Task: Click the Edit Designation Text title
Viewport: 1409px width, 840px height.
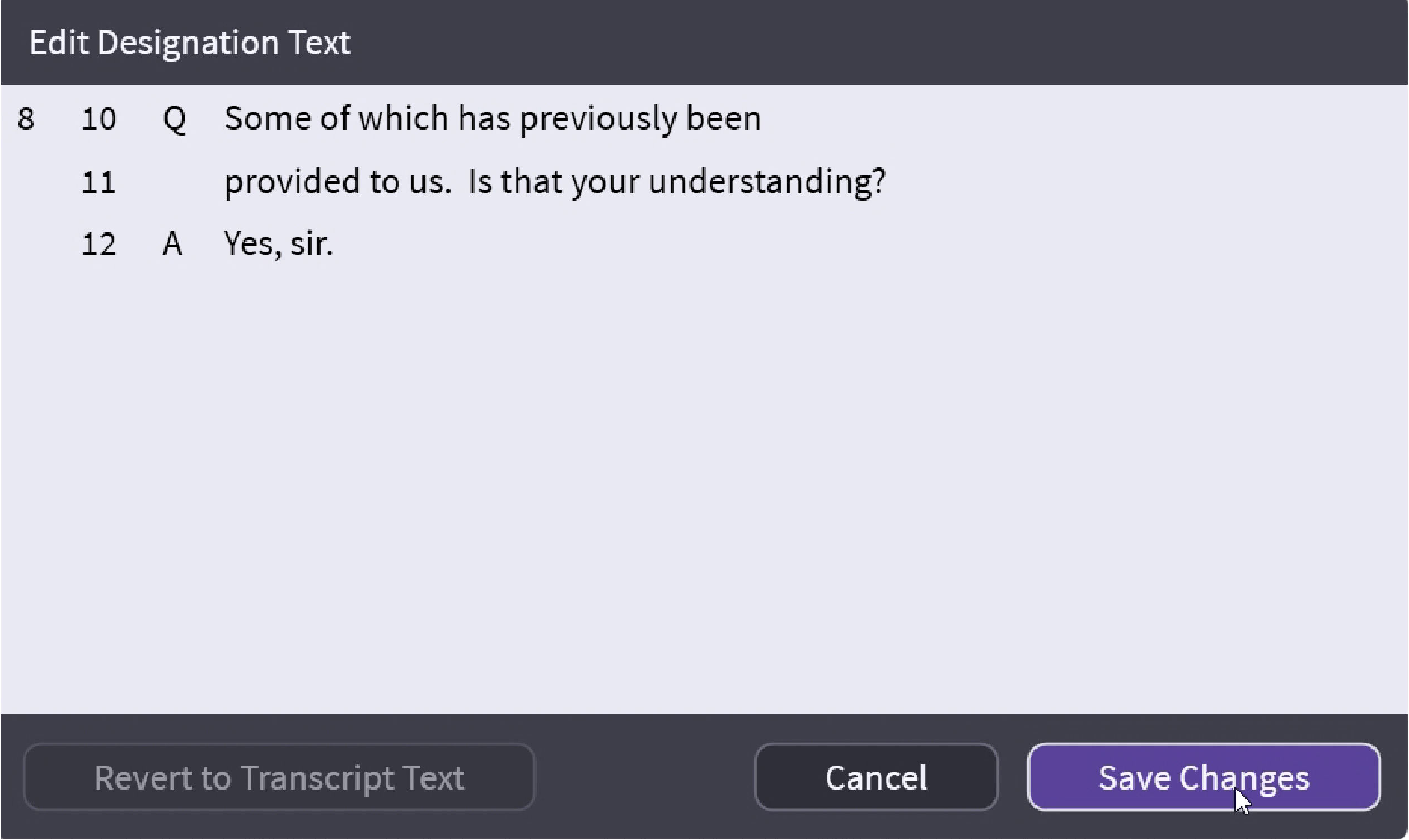Action: pos(190,43)
